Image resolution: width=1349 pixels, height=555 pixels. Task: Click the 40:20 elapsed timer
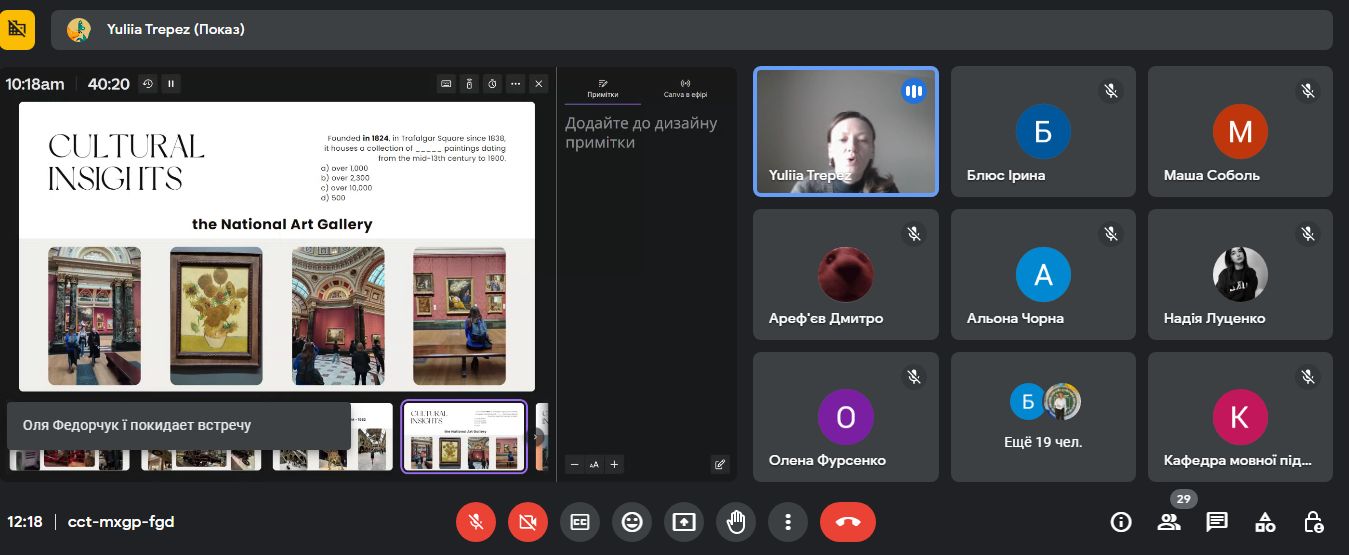(109, 84)
